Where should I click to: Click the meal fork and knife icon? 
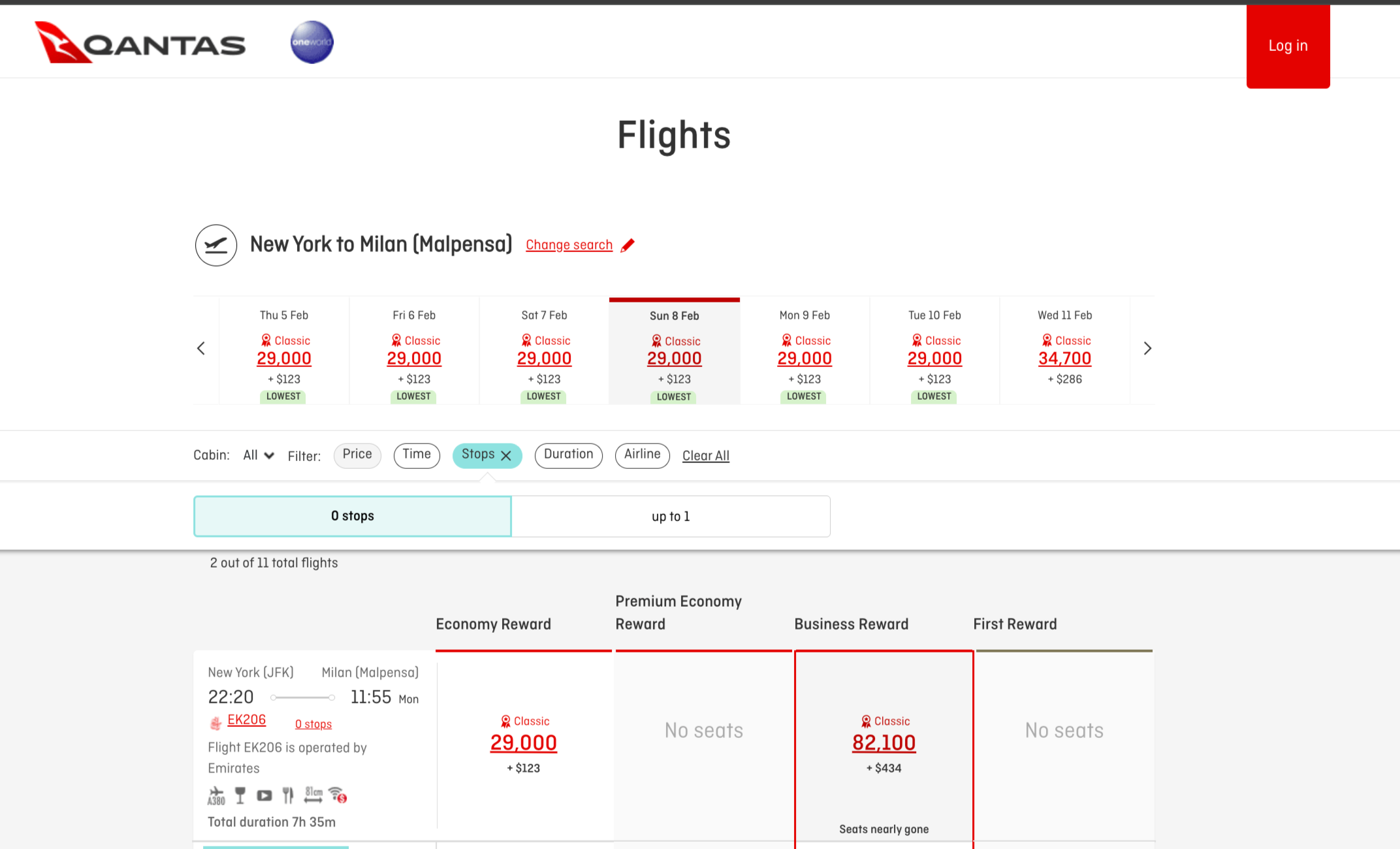click(288, 795)
